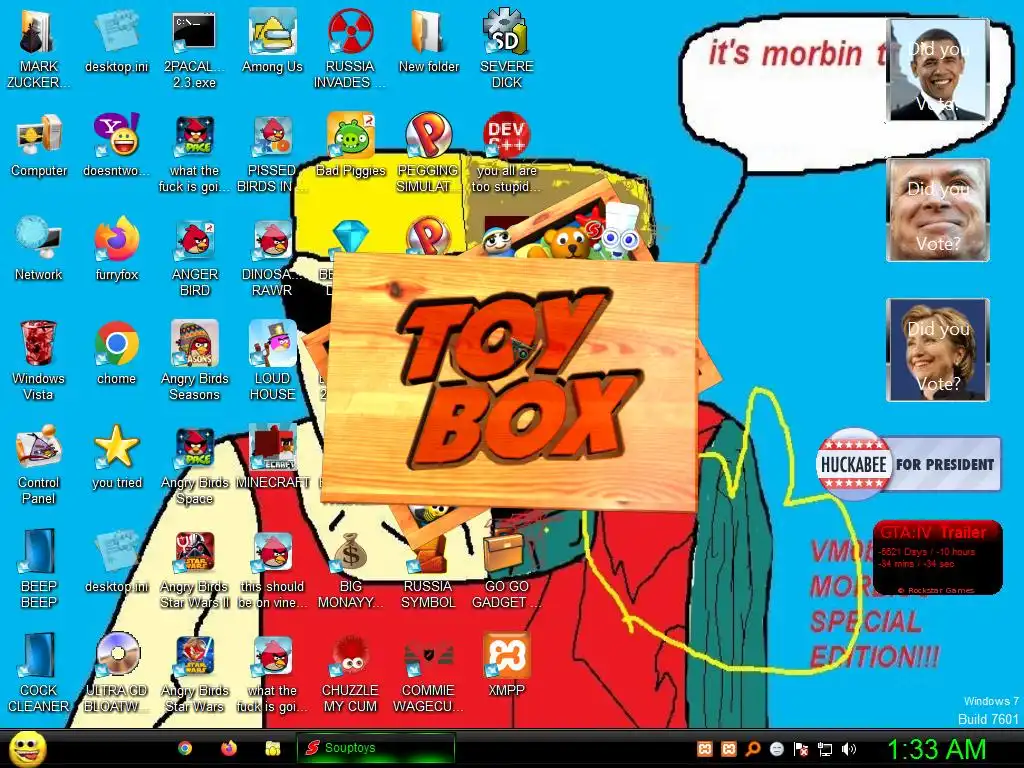Screen dimensions: 1024x768
Task: Click the smiley face Start button
Action: coord(27,748)
